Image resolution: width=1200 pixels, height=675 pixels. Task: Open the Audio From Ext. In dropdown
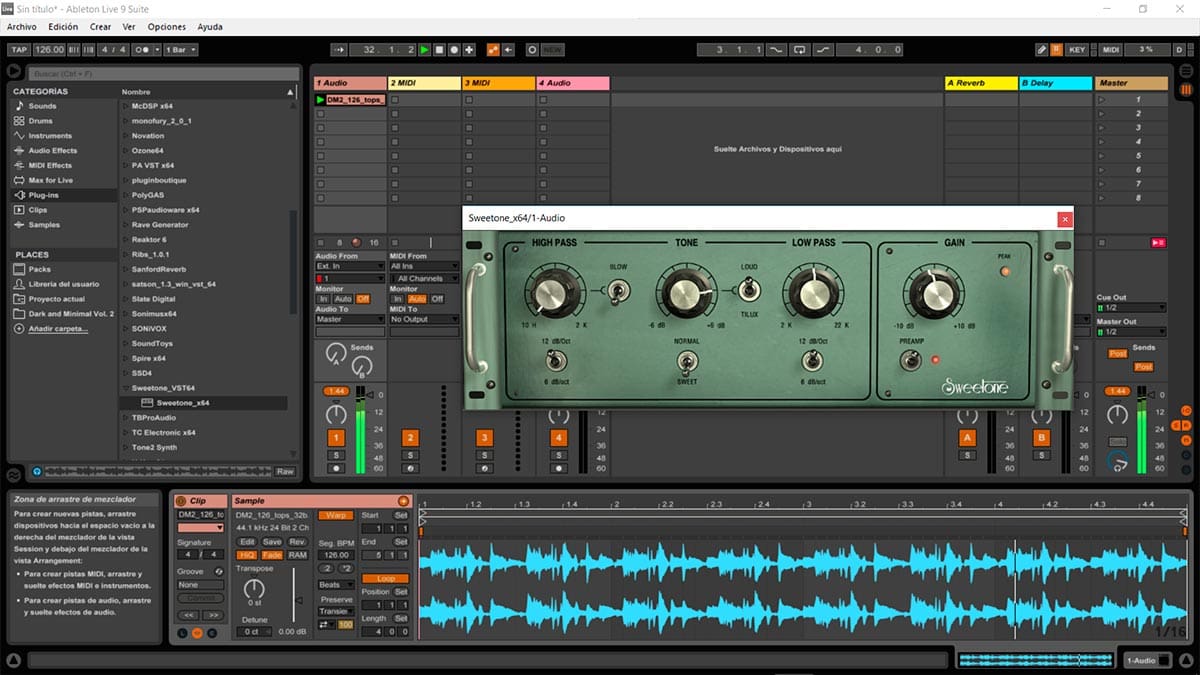(x=349, y=266)
